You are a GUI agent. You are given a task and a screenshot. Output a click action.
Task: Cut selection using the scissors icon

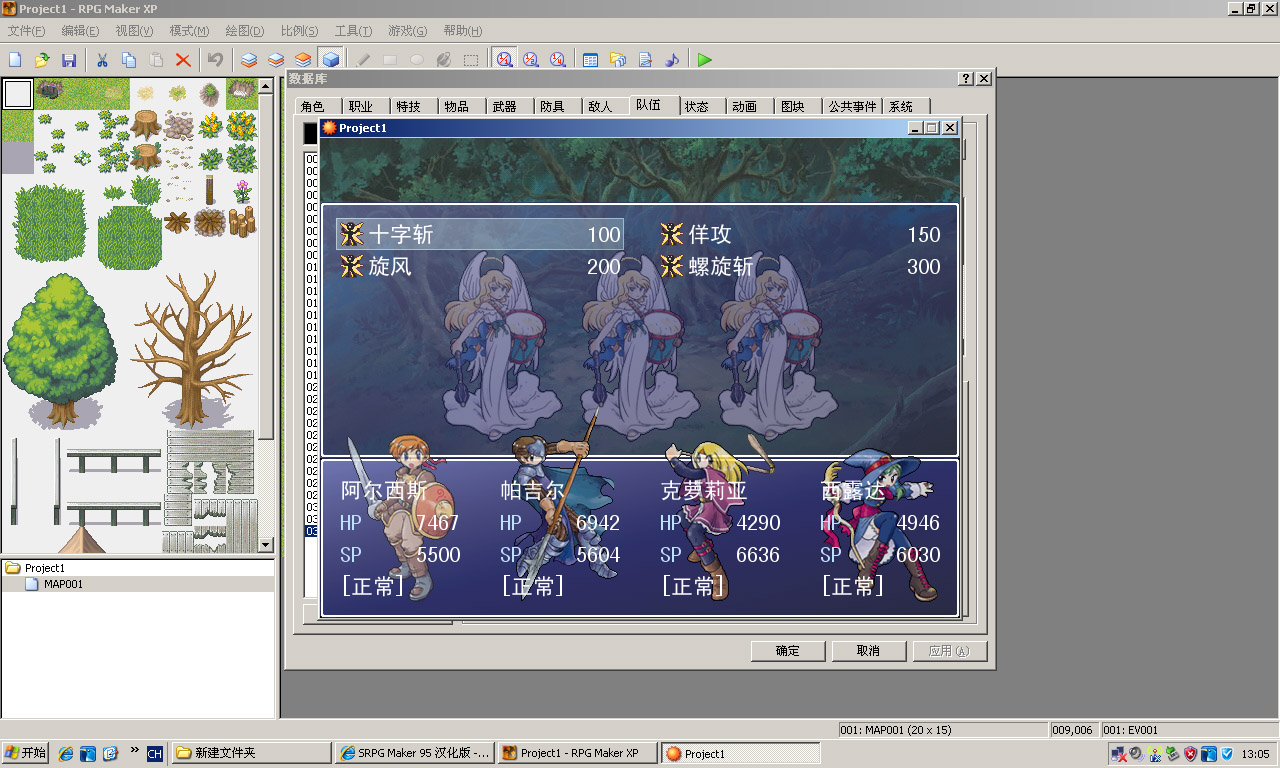pyautogui.click(x=101, y=60)
